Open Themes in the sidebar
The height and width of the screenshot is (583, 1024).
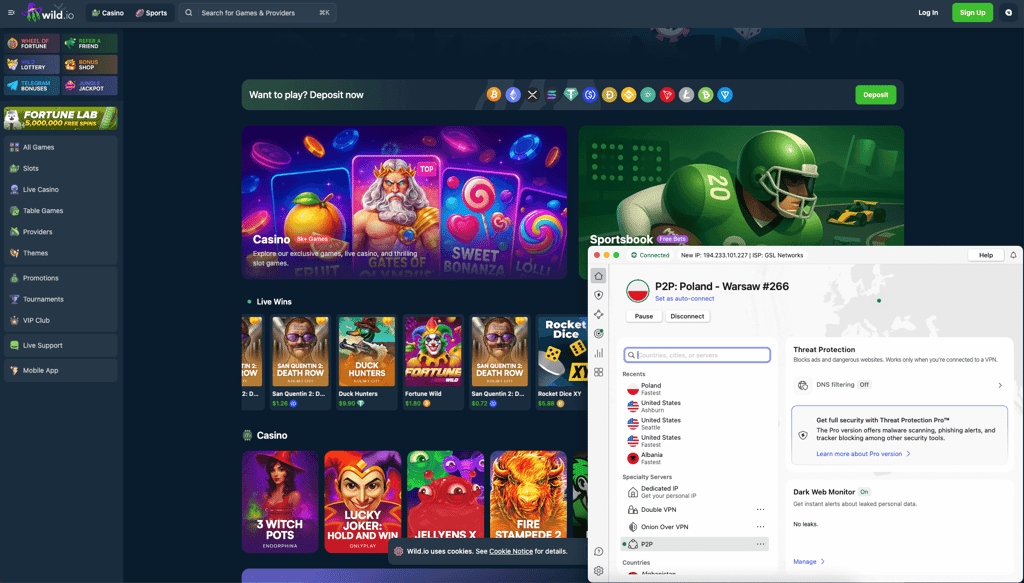61,253
